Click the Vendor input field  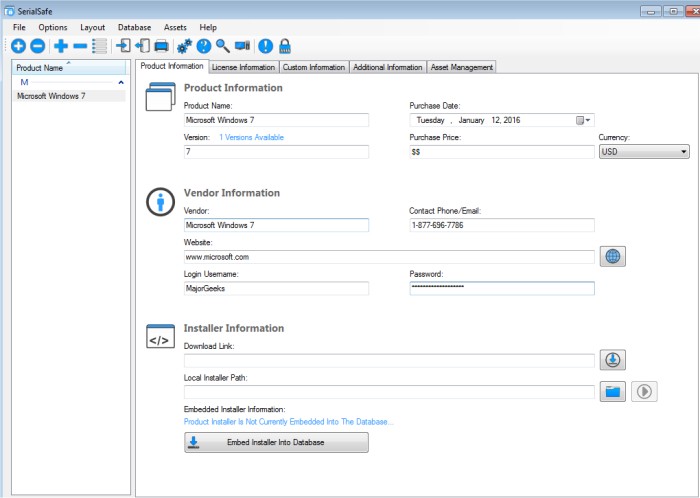[276, 225]
